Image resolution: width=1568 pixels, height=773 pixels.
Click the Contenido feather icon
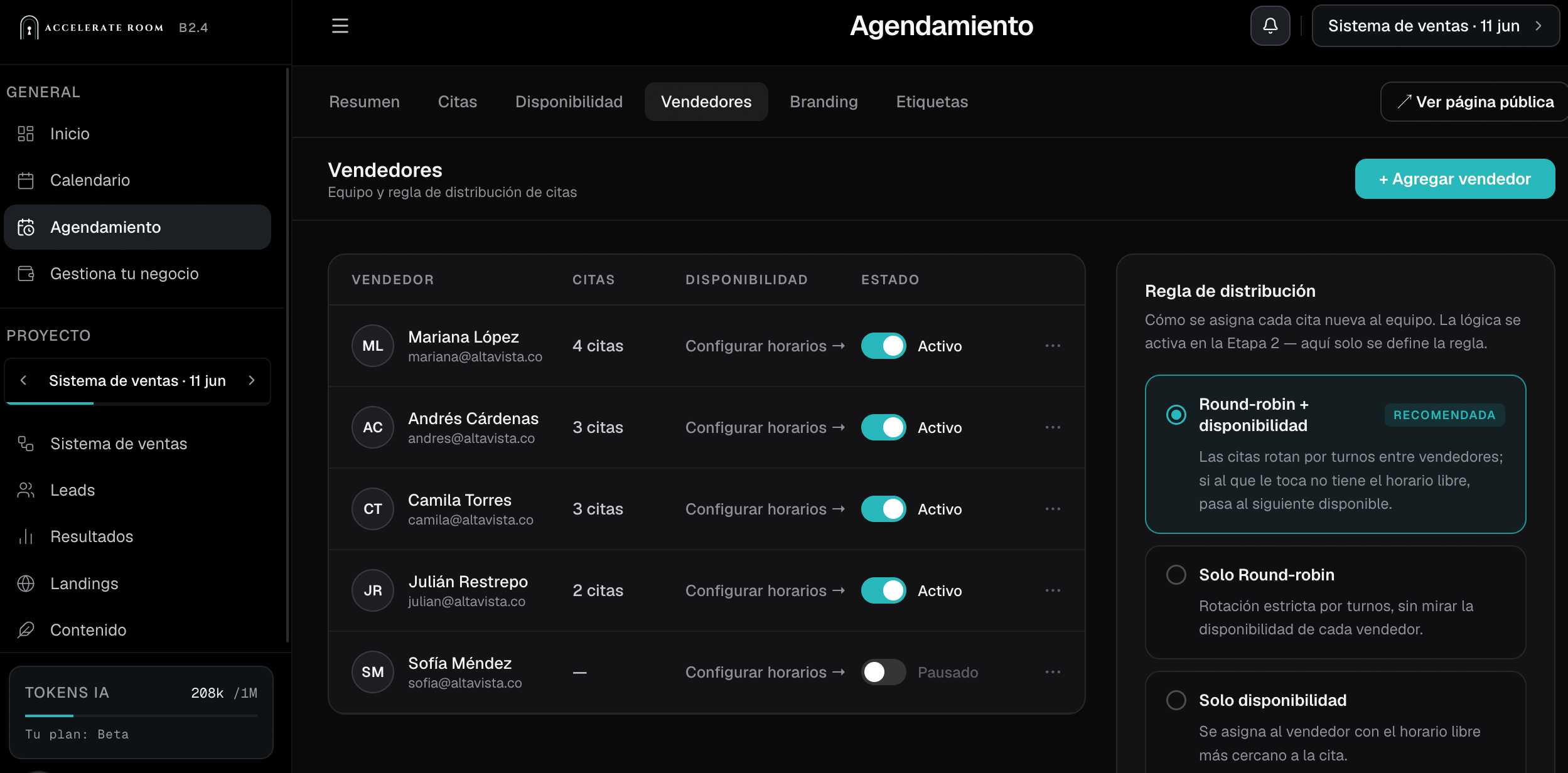pos(26,630)
